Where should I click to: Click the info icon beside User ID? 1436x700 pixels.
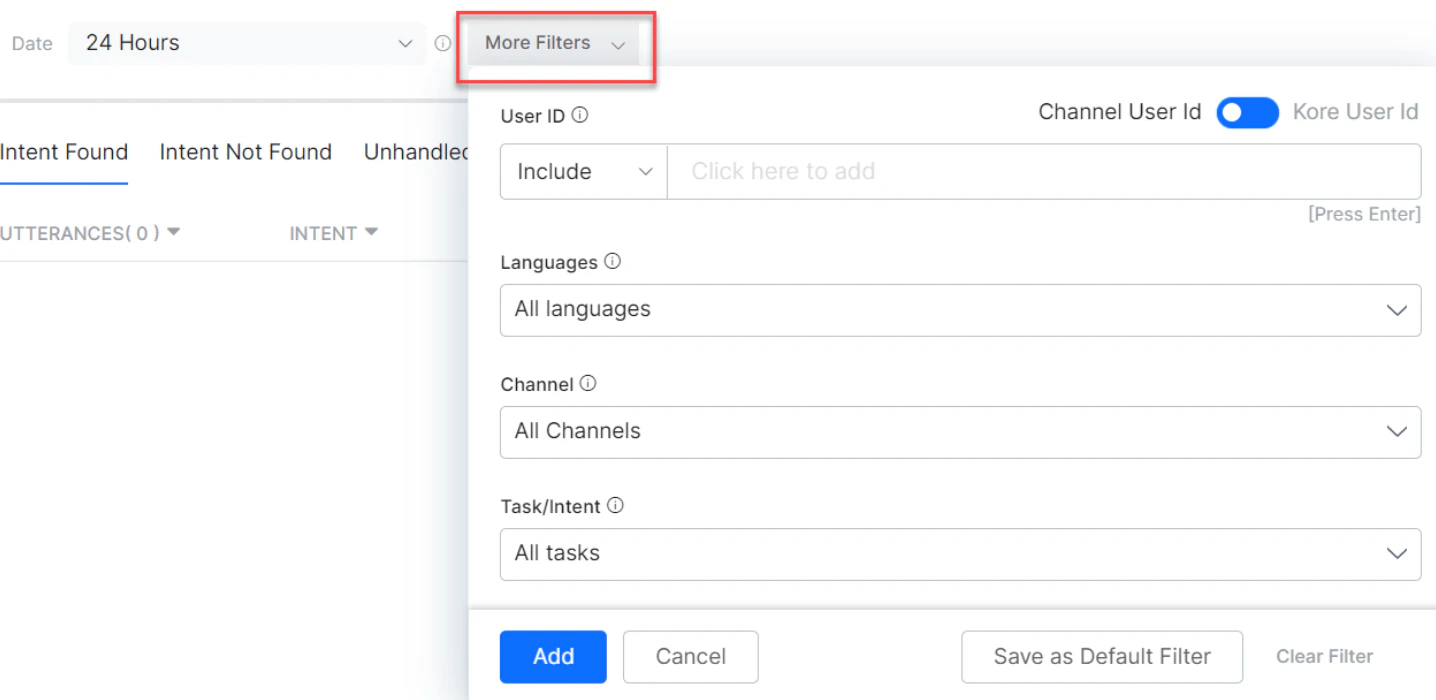pyautogui.click(x=582, y=115)
